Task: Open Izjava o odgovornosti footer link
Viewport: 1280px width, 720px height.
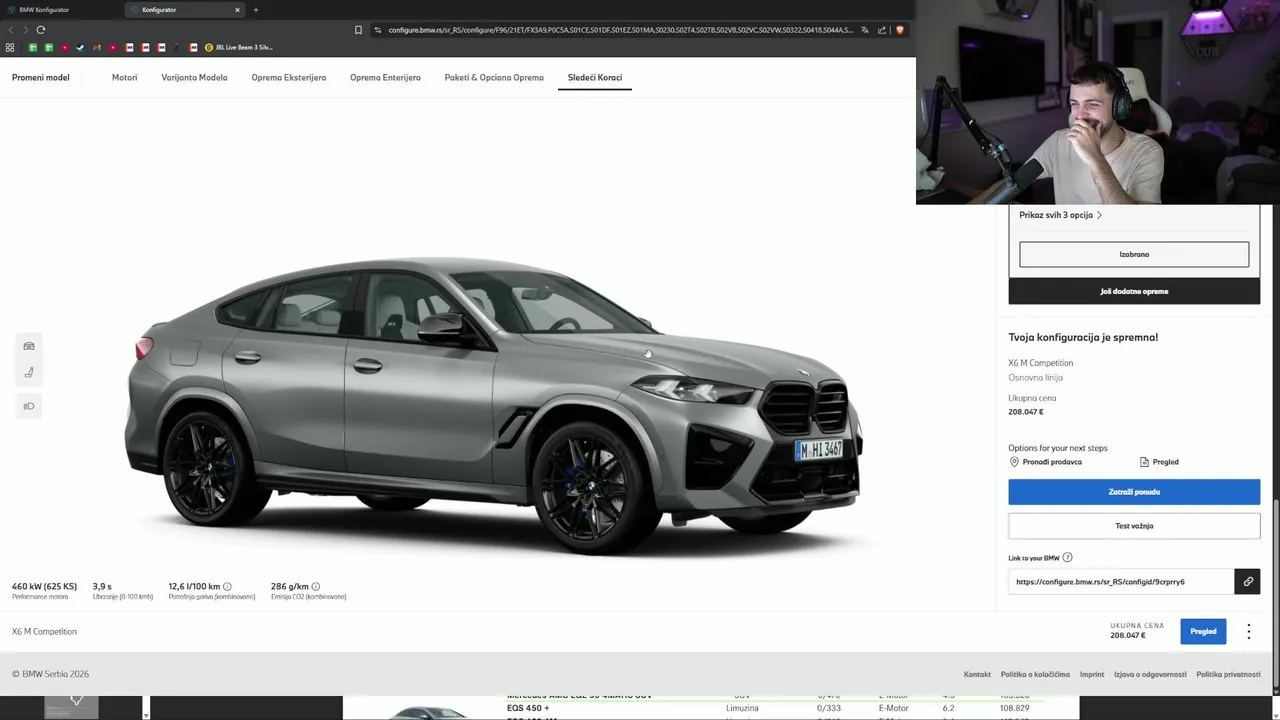Action: point(1150,674)
